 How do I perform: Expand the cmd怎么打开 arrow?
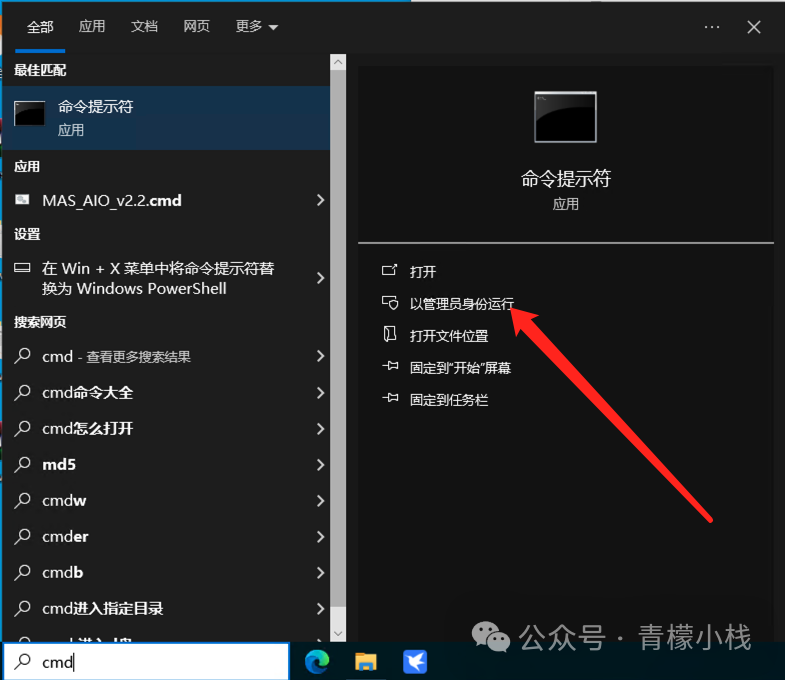(320, 429)
